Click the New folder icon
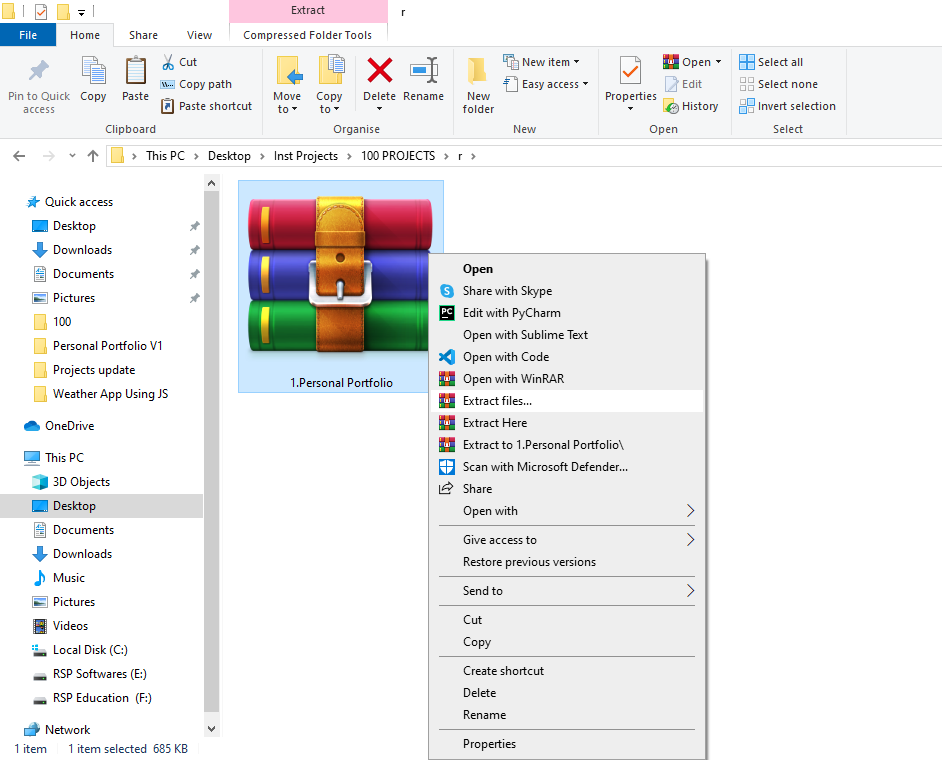This screenshot has width=942, height=760. pos(478,71)
